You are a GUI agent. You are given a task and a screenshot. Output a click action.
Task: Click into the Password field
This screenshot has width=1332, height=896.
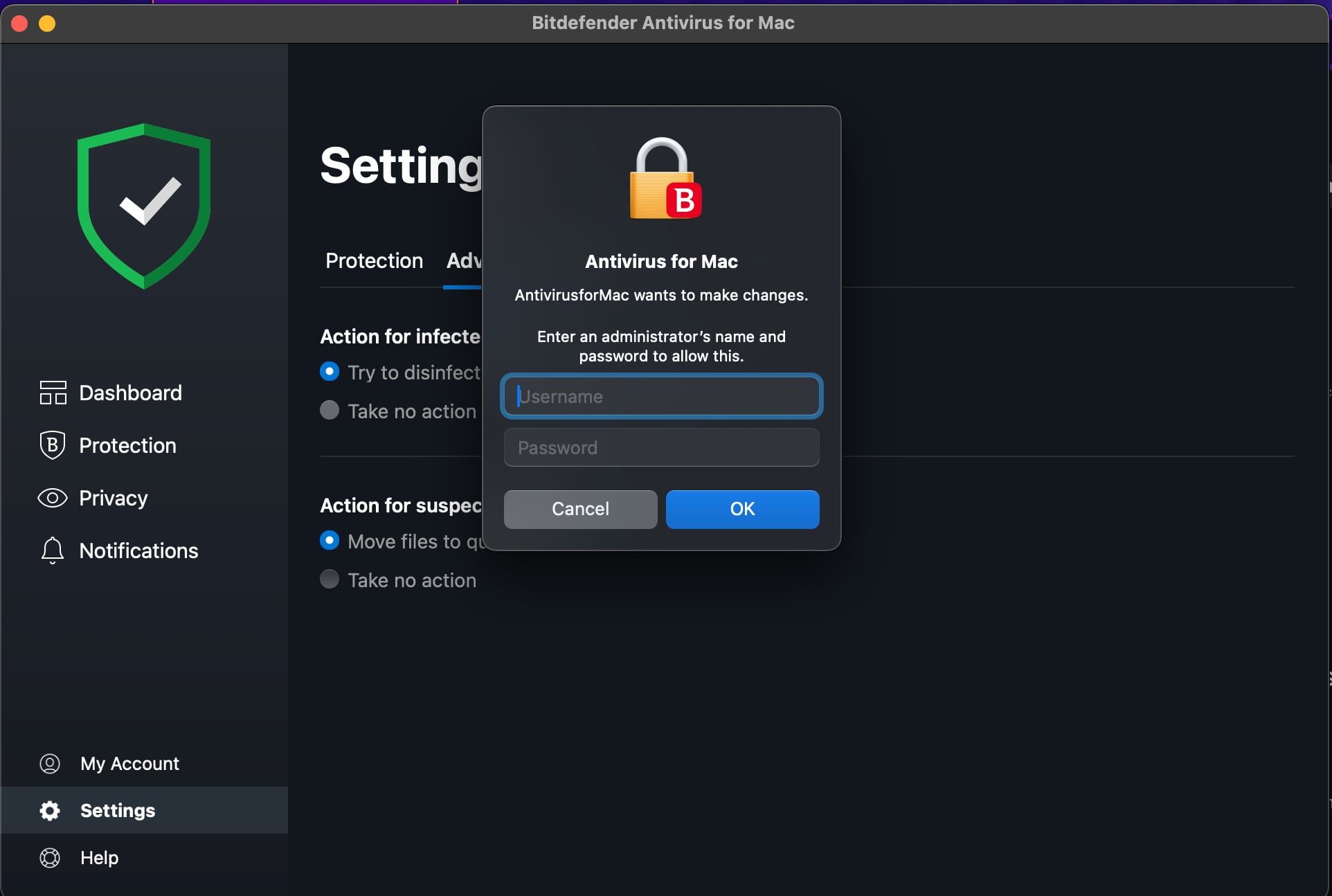click(661, 447)
